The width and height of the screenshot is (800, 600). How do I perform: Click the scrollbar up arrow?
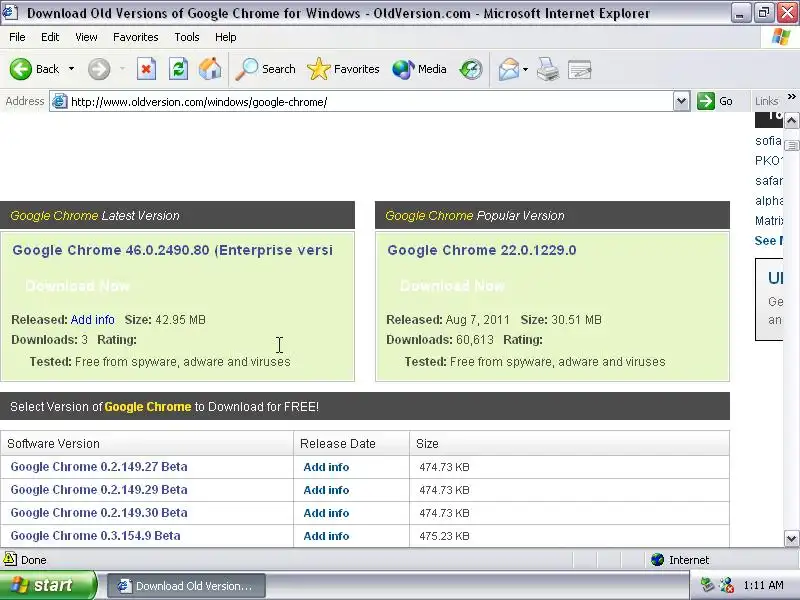(791, 121)
